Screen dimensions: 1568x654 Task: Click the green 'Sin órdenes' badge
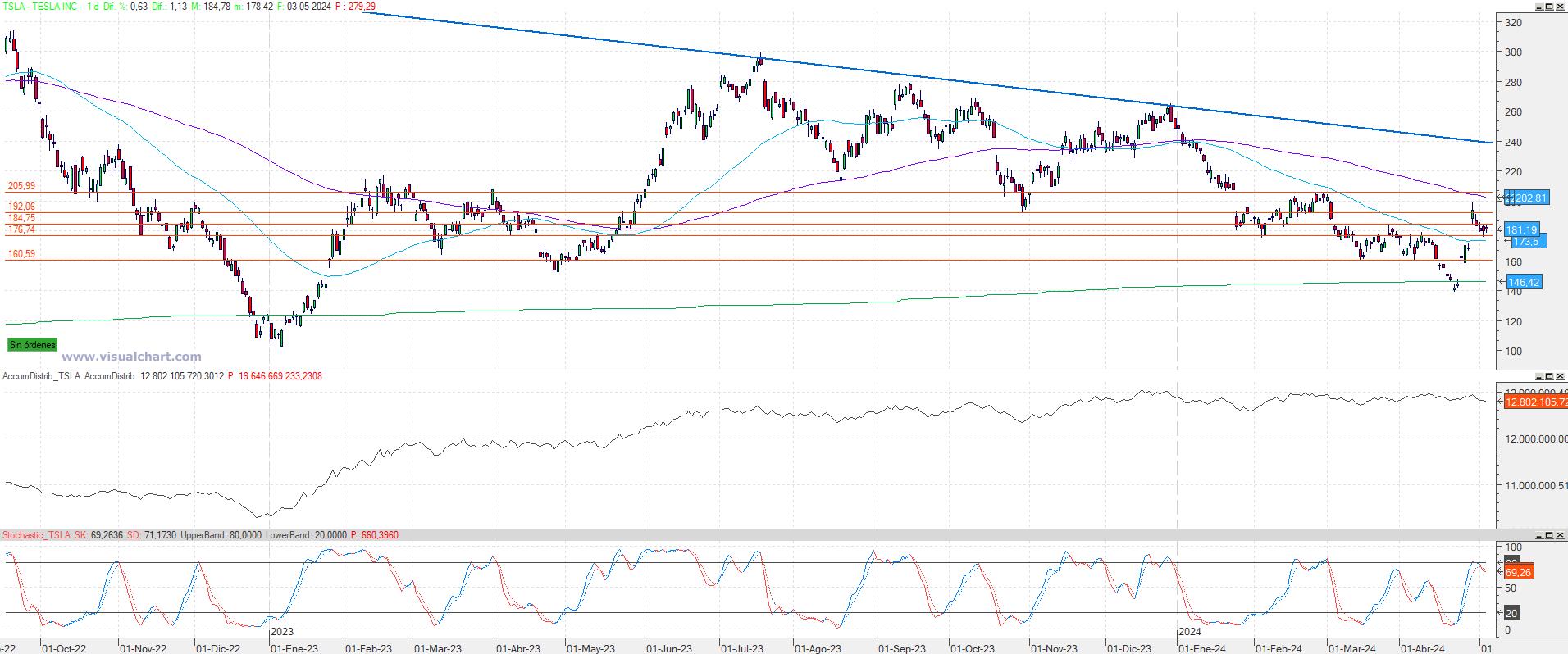(x=33, y=345)
